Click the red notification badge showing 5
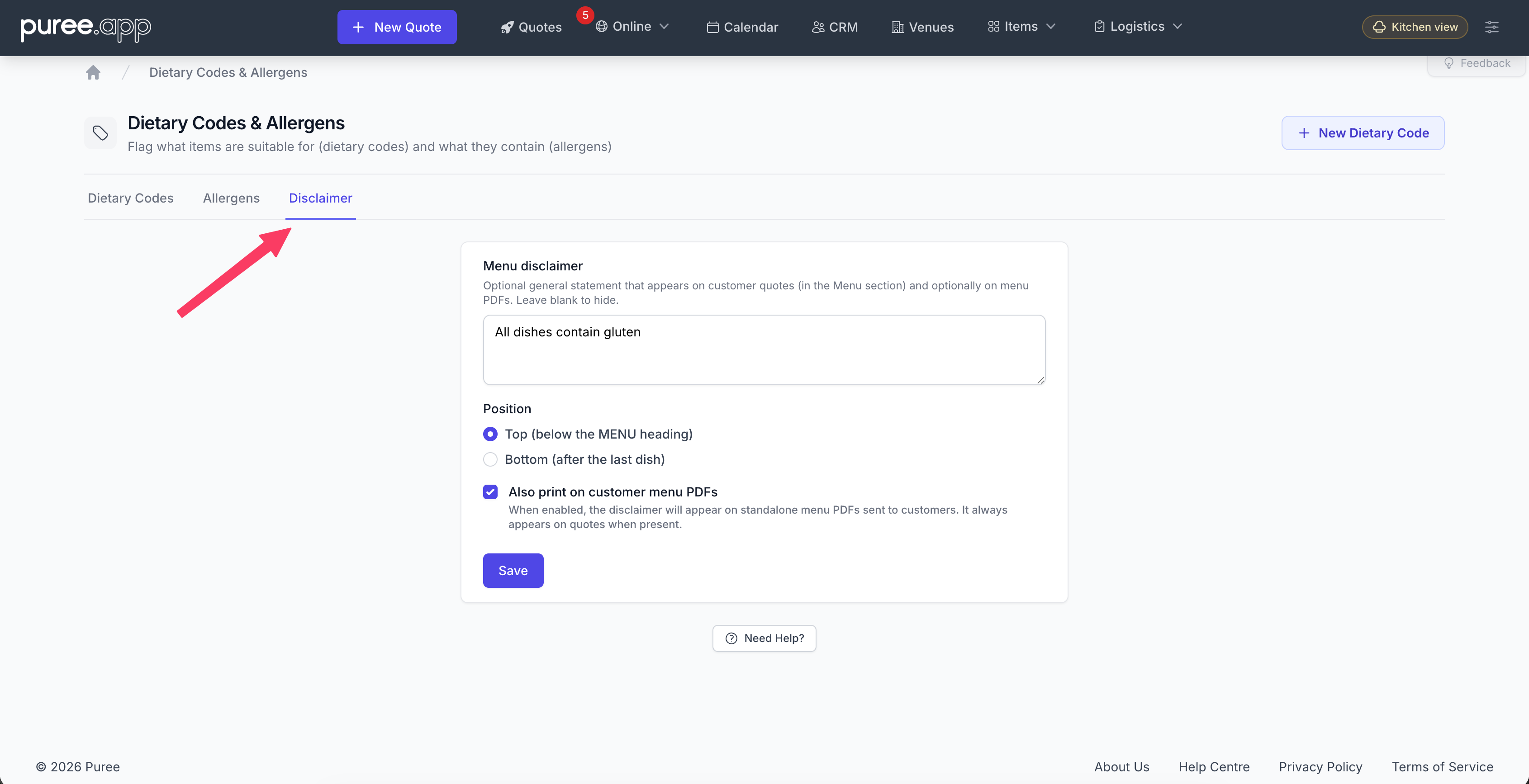Screen dimensions: 1529x784 [585, 15]
